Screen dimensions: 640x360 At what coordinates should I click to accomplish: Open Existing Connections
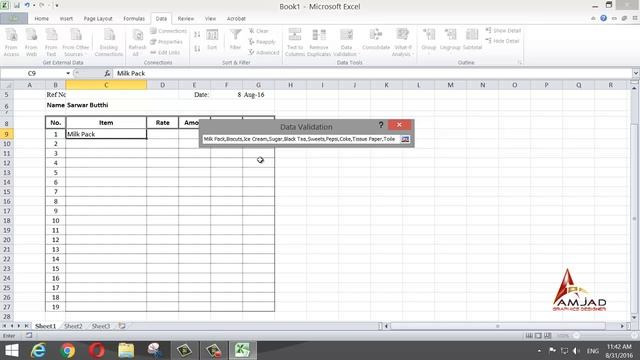click(x=109, y=42)
